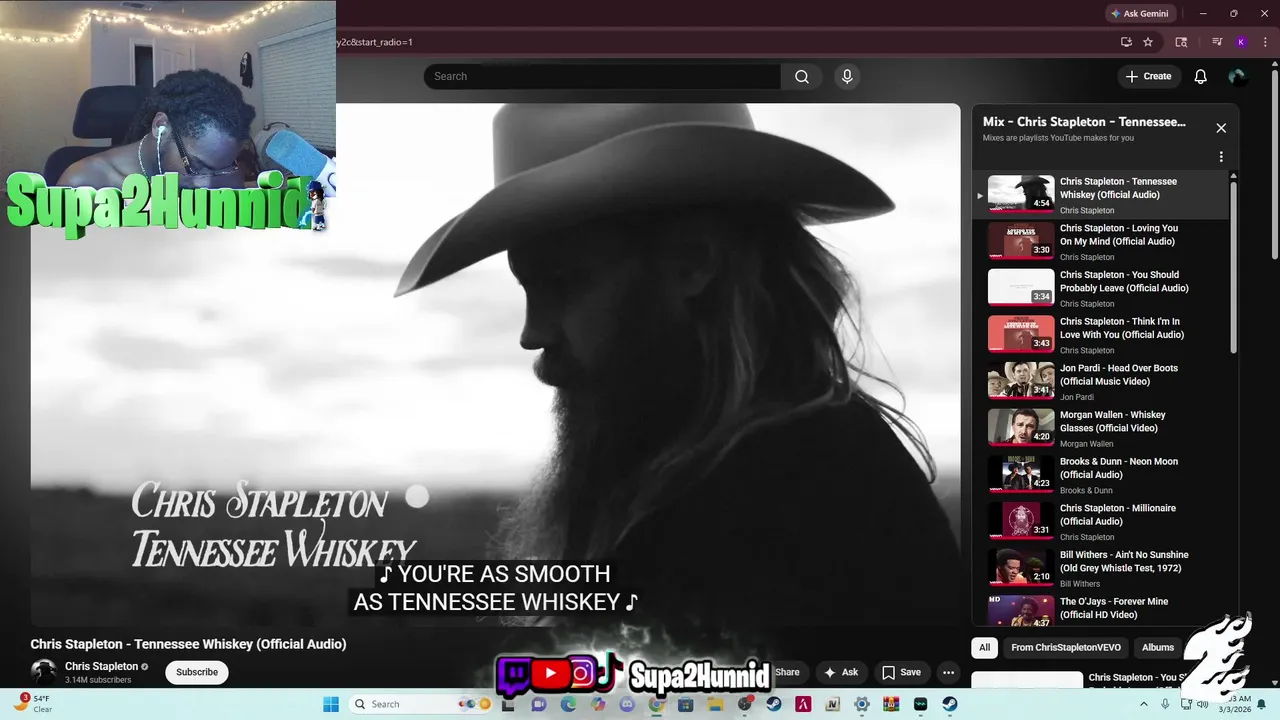Open the N app icon in taskbar

[x=832, y=704]
